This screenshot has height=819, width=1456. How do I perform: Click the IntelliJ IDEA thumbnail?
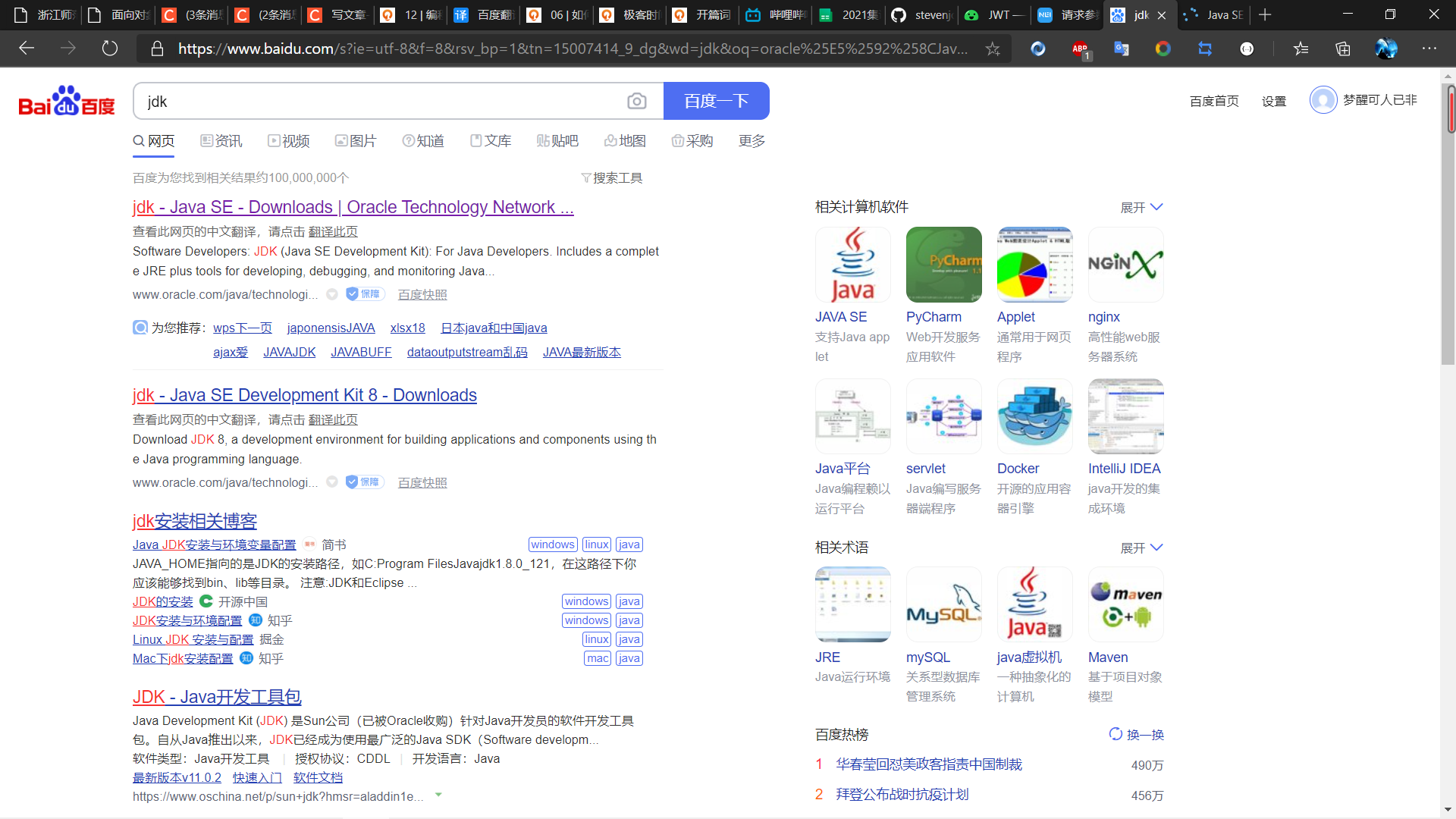1125,416
